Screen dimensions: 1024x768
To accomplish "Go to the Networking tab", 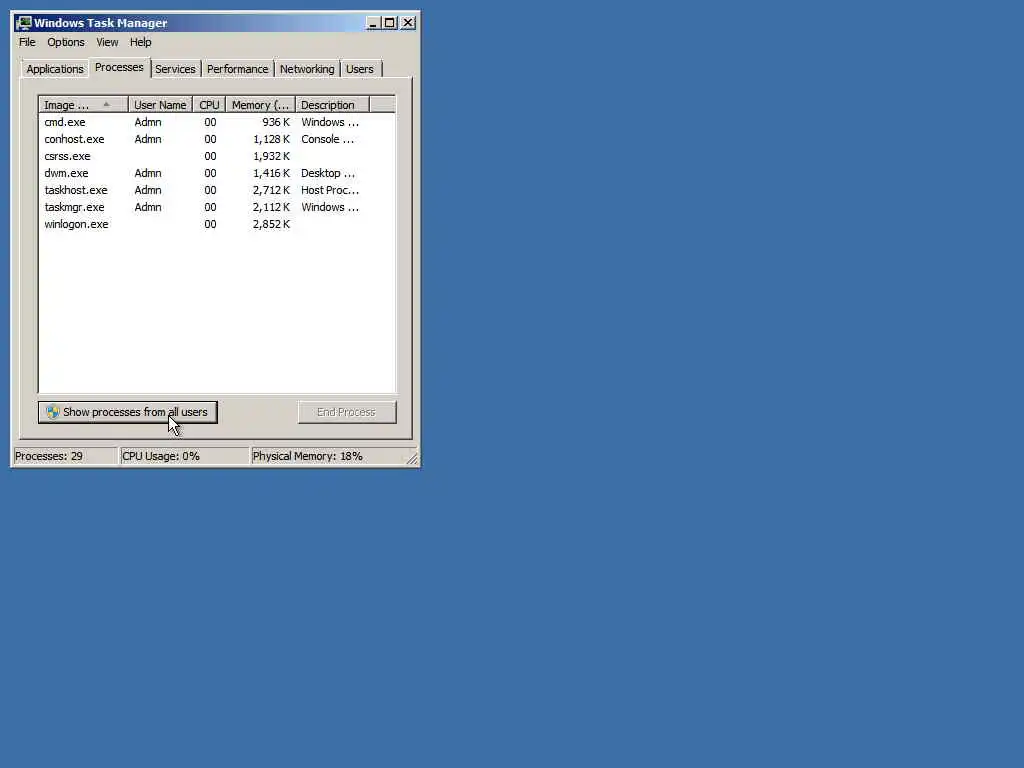I will click(x=307, y=69).
